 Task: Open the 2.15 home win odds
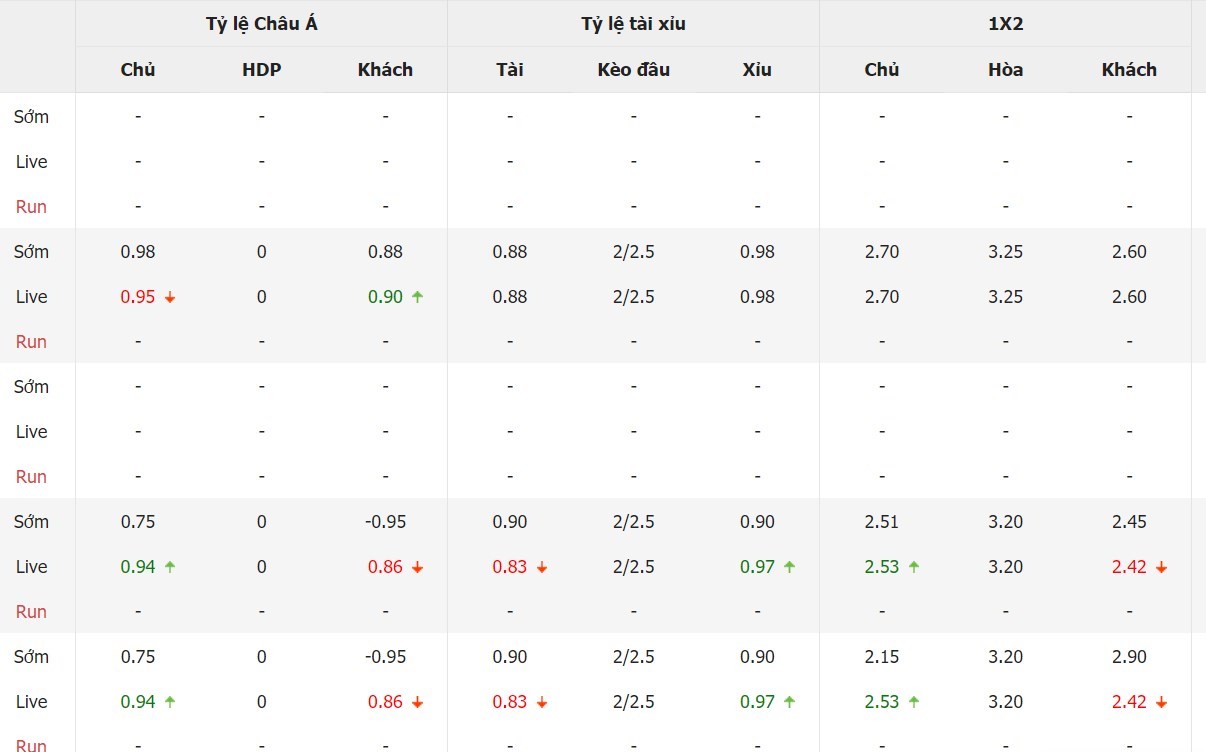[x=882, y=657]
